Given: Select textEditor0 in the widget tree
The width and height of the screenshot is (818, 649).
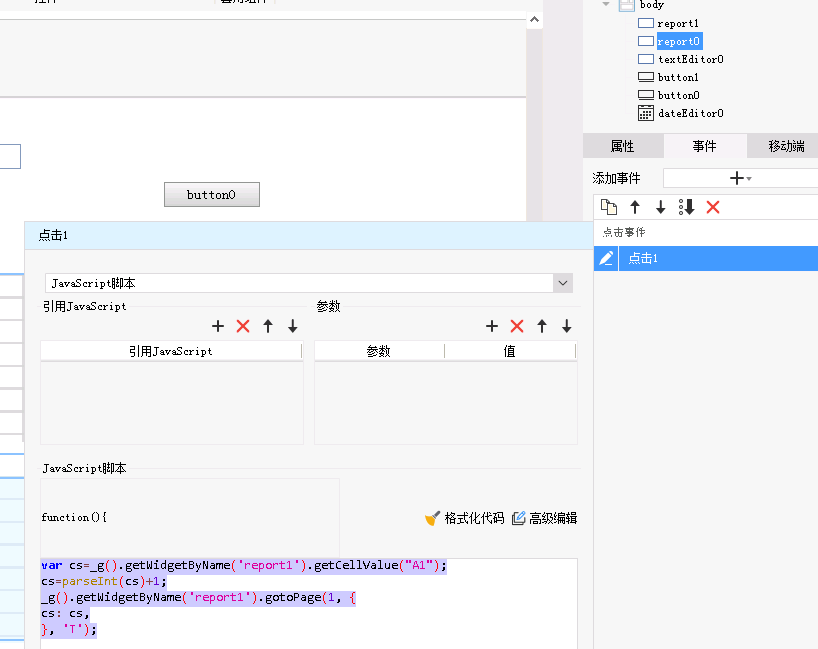Looking at the screenshot, I should point(690,59).
